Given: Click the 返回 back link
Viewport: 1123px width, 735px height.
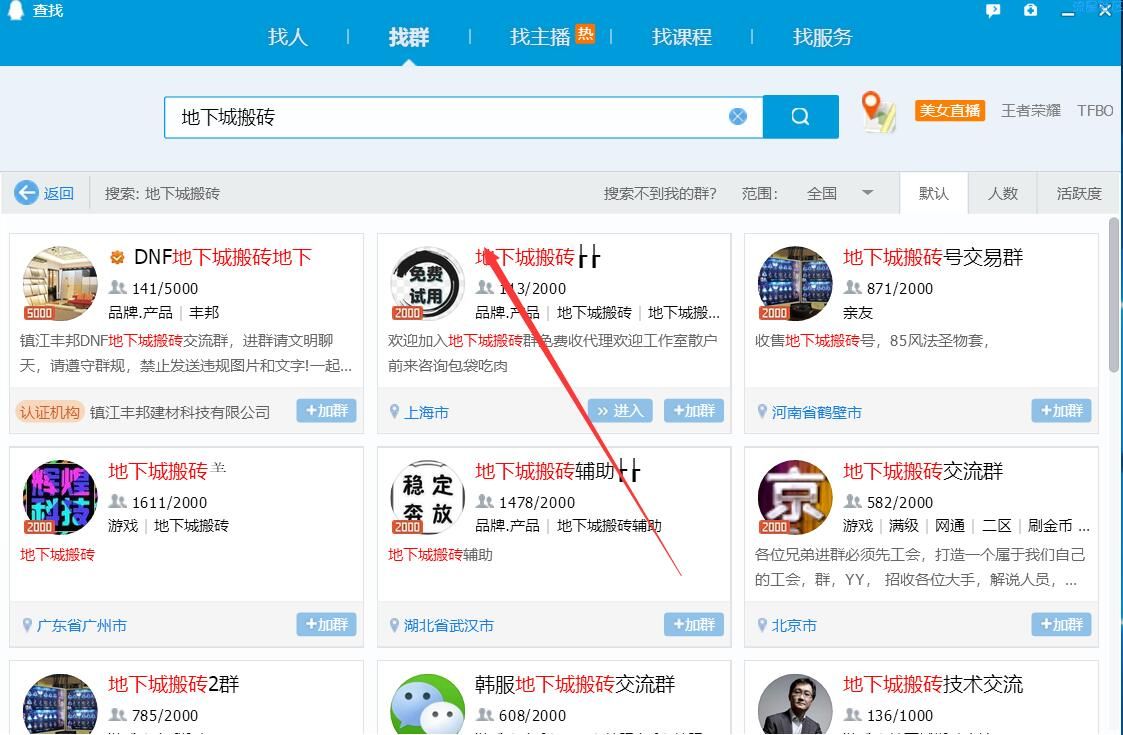Looking at the screenshot, I should coord(59,193).
